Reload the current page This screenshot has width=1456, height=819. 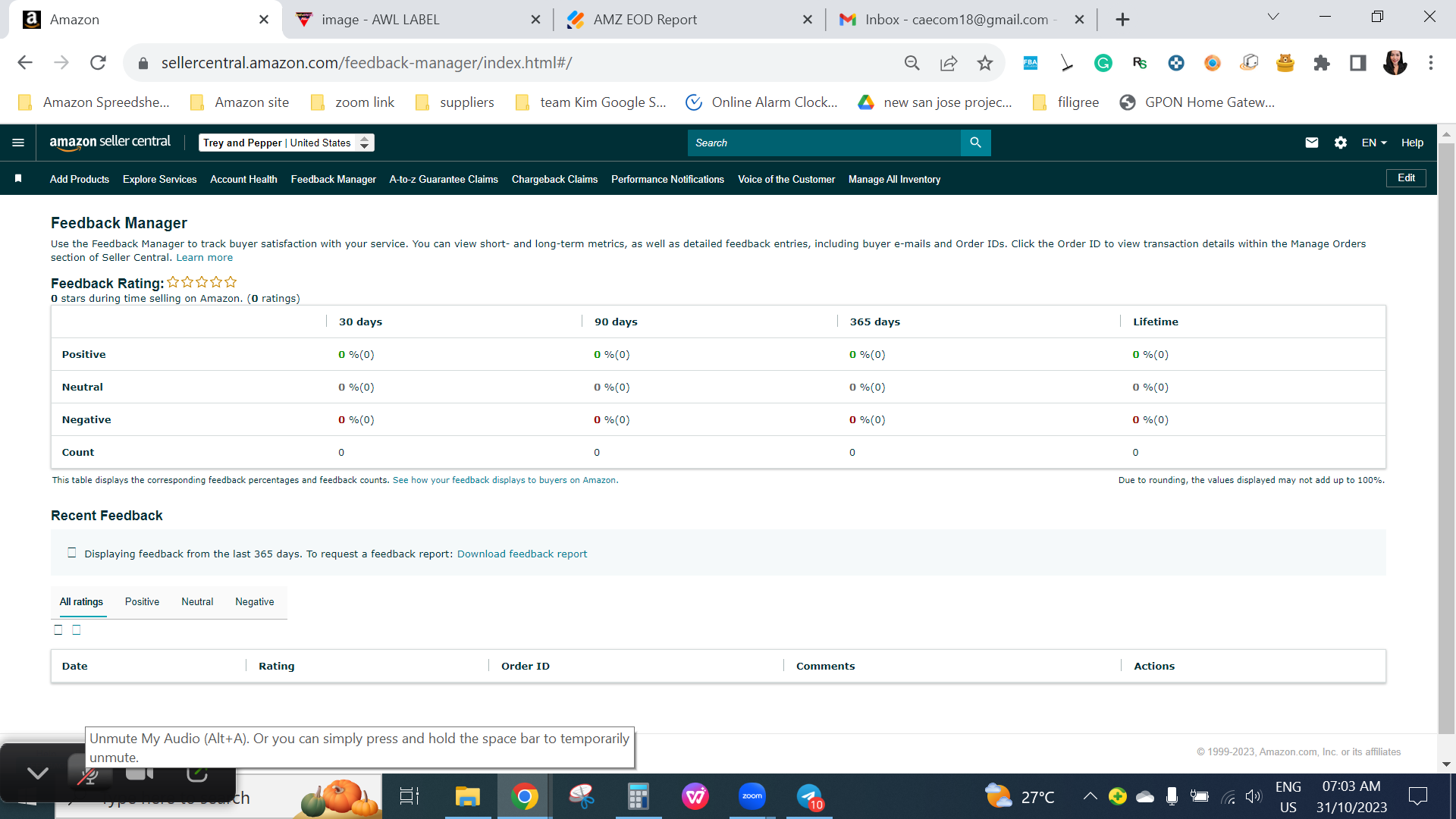pos(98,62)
